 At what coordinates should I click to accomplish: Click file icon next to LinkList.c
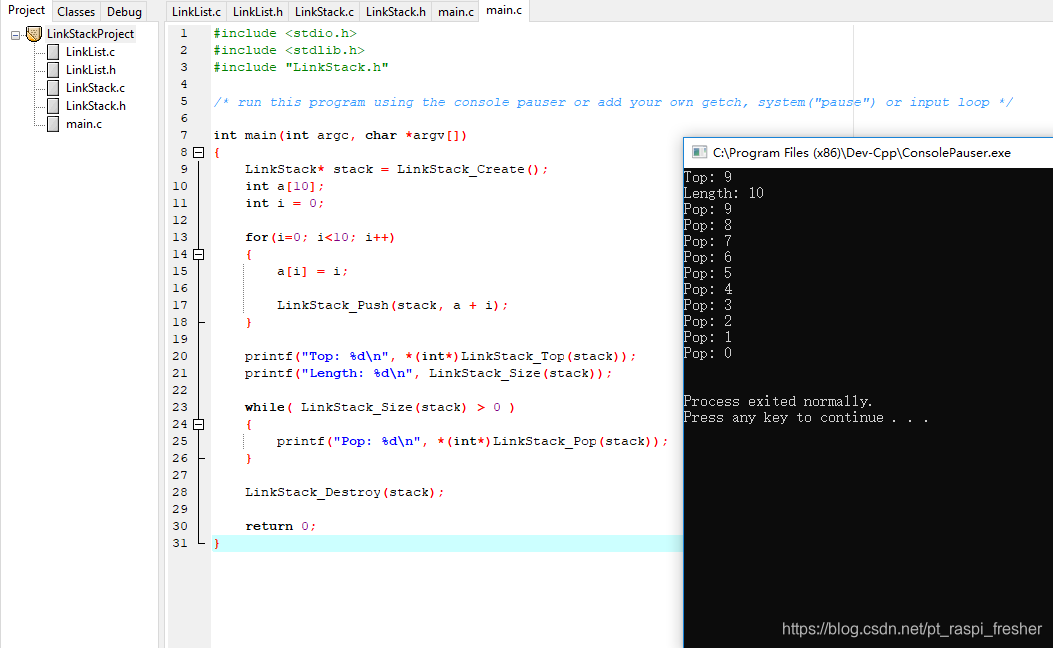53,52
